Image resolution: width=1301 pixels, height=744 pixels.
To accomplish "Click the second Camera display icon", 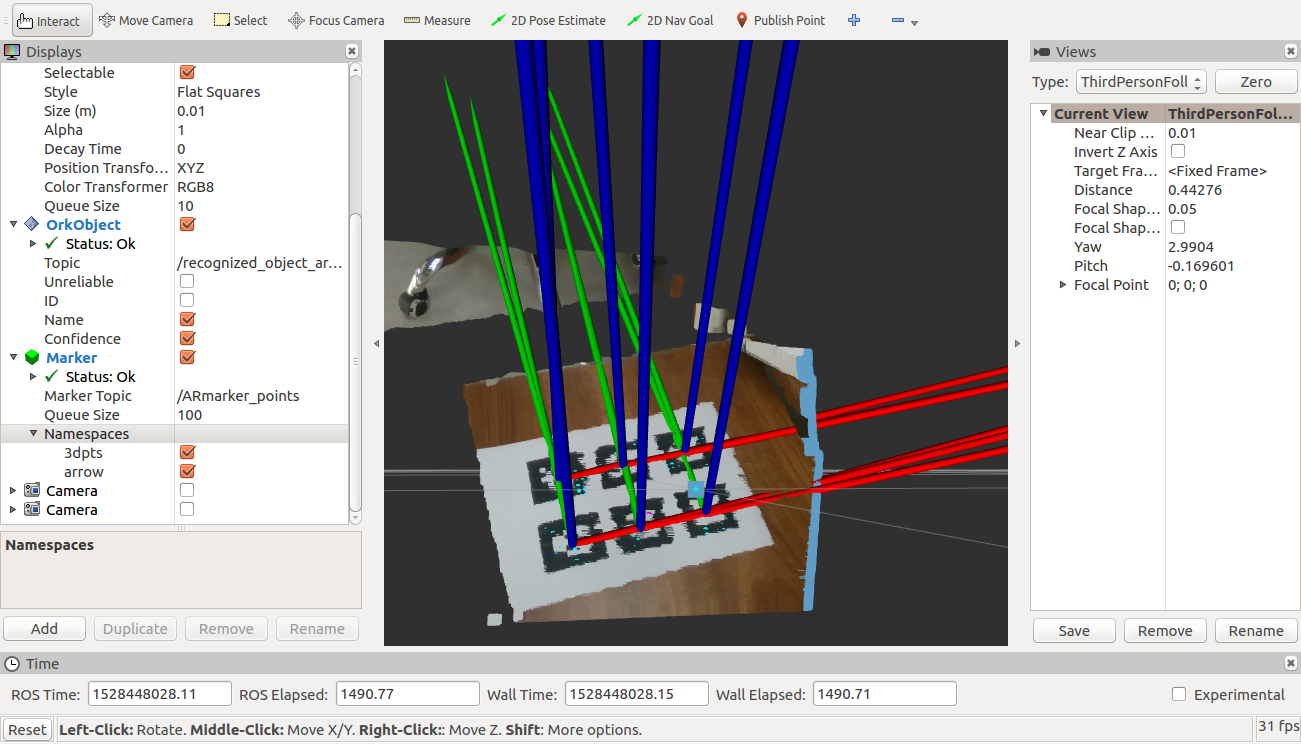I will (32, 510).
